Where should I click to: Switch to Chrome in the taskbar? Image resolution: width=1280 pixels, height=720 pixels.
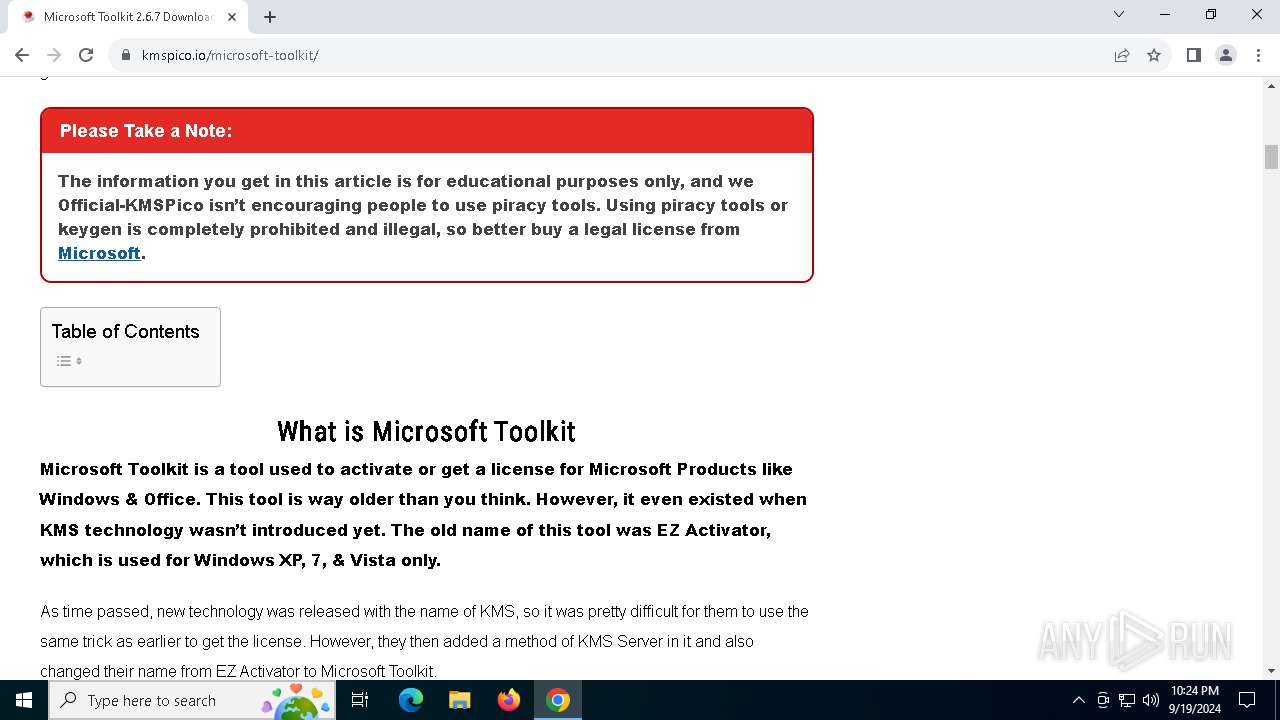click(558, 700)
